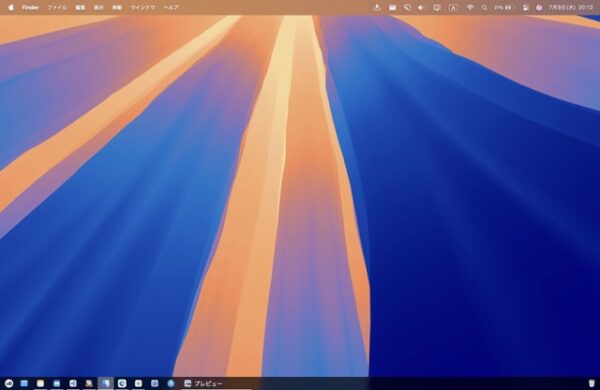Image resolution: width=600 pixels, height=390 pixels.
Task: Show the battery percentage status
Action: (x=503, y=7)
